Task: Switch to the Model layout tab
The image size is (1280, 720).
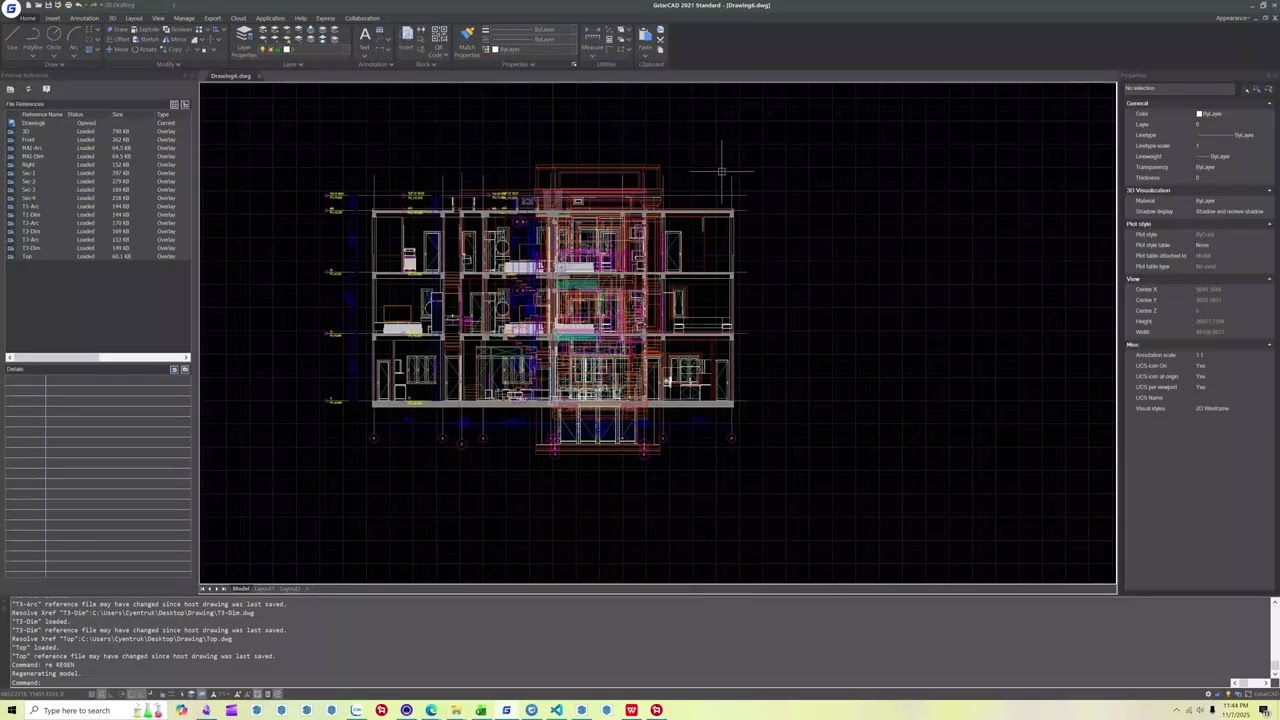Action: (x=240, y=588)
